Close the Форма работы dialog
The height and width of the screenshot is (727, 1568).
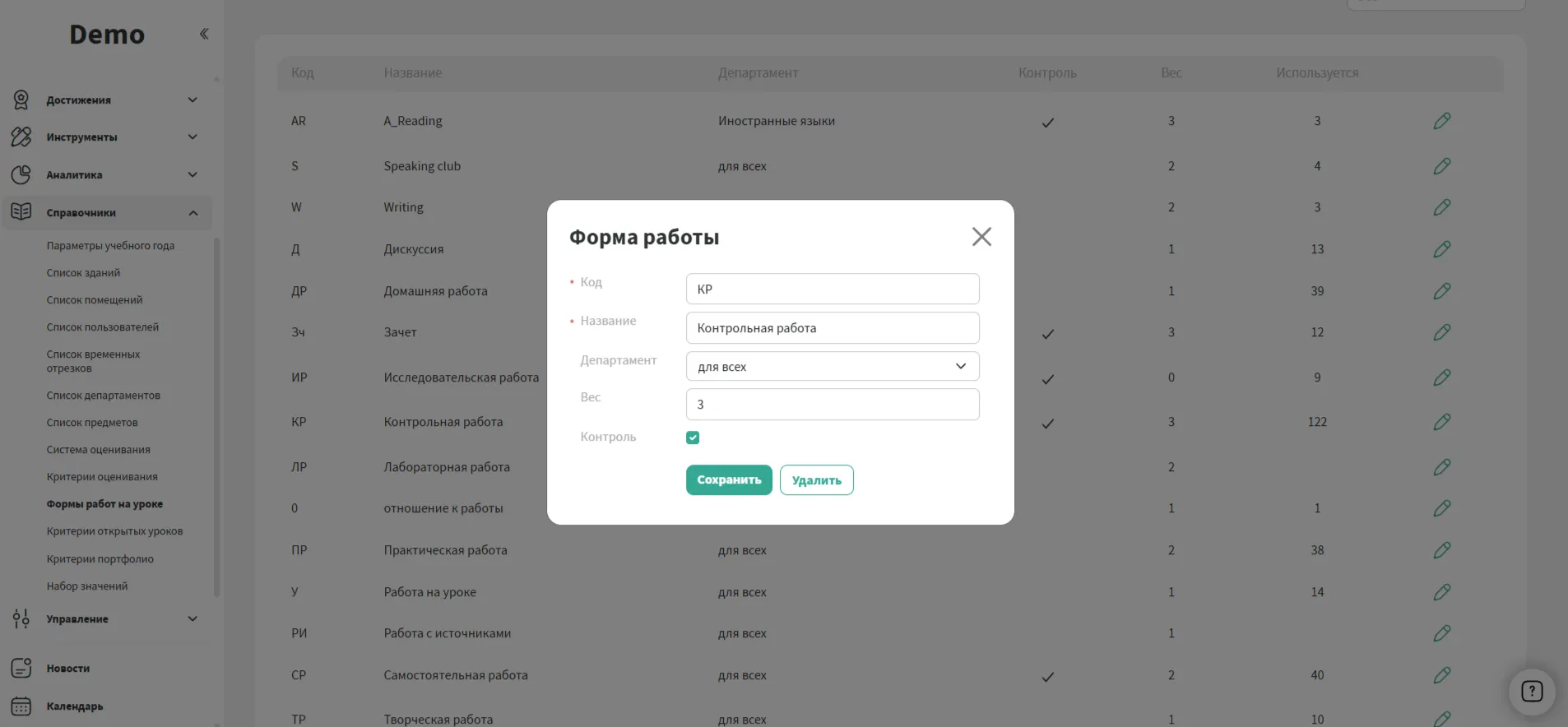tap(981, 237)
